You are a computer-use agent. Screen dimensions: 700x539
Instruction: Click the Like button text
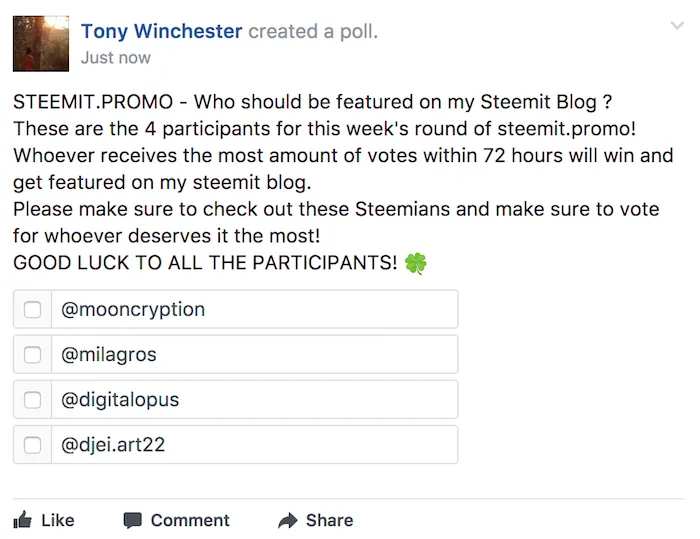click(x=58, y=520)
